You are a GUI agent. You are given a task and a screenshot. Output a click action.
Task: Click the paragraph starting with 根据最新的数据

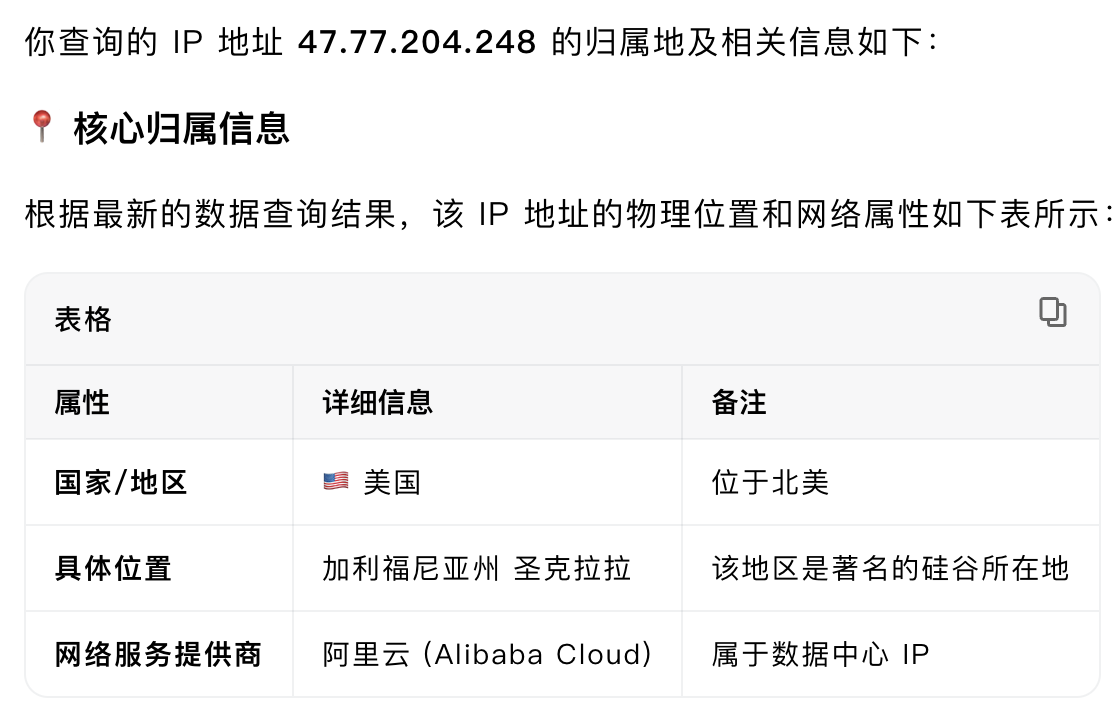tap(560, 214)
